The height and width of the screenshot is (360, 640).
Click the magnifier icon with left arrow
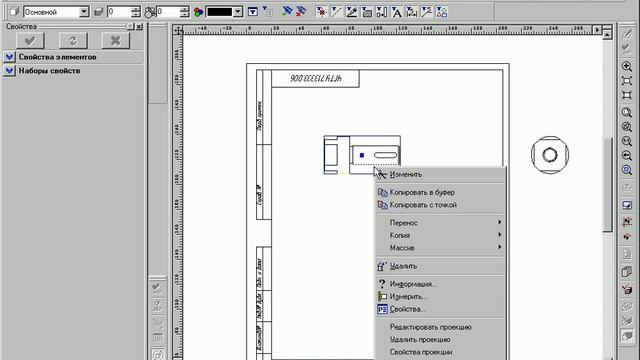pyautogui.click(x=627, y=156)
